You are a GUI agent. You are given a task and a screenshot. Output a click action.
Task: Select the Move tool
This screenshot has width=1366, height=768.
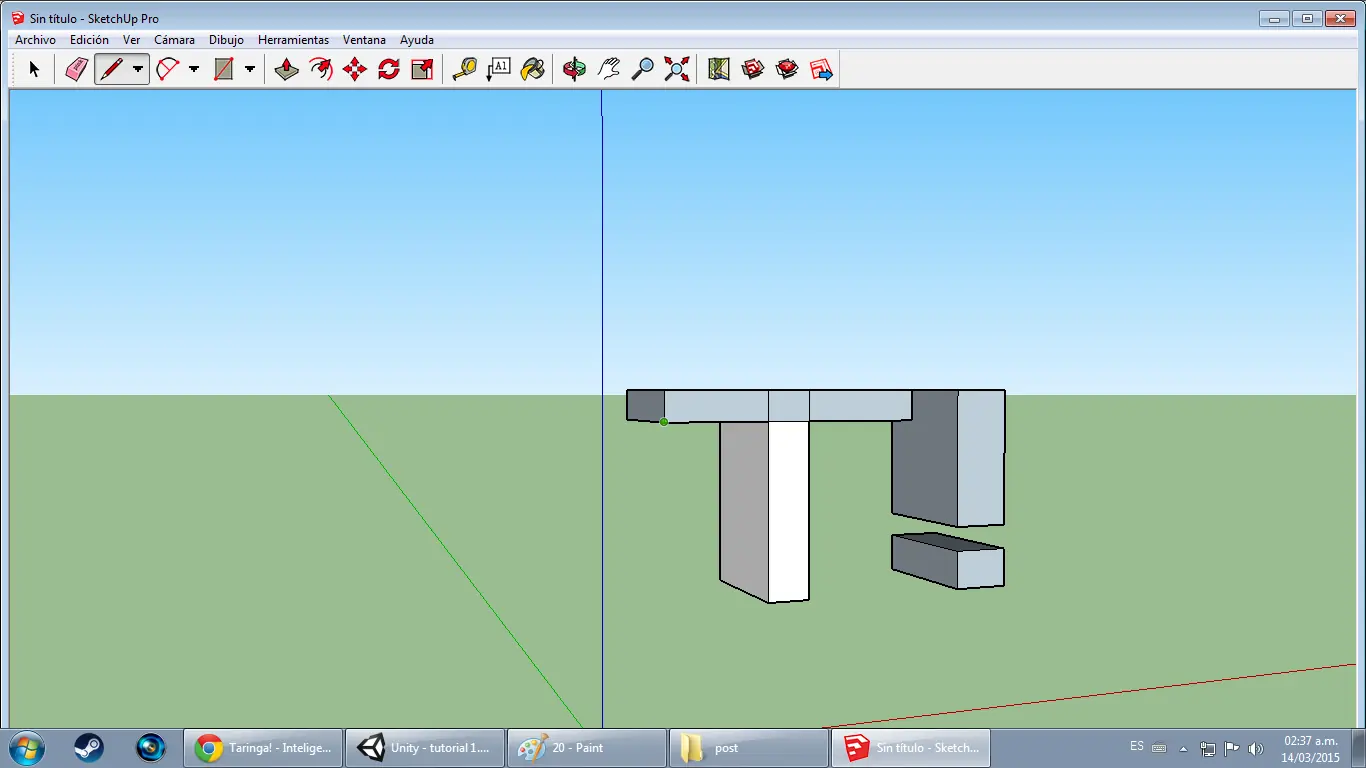click(x=355, y=69)
